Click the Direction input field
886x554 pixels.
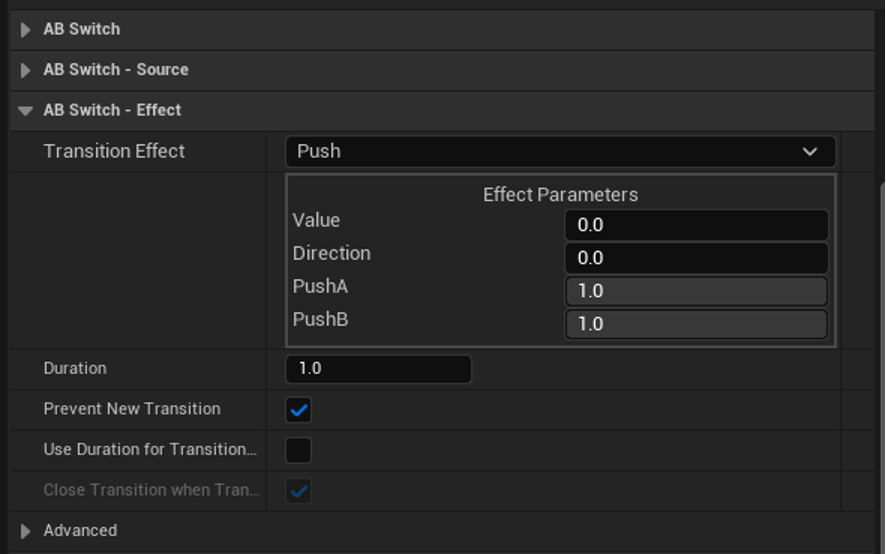point(696,258)
